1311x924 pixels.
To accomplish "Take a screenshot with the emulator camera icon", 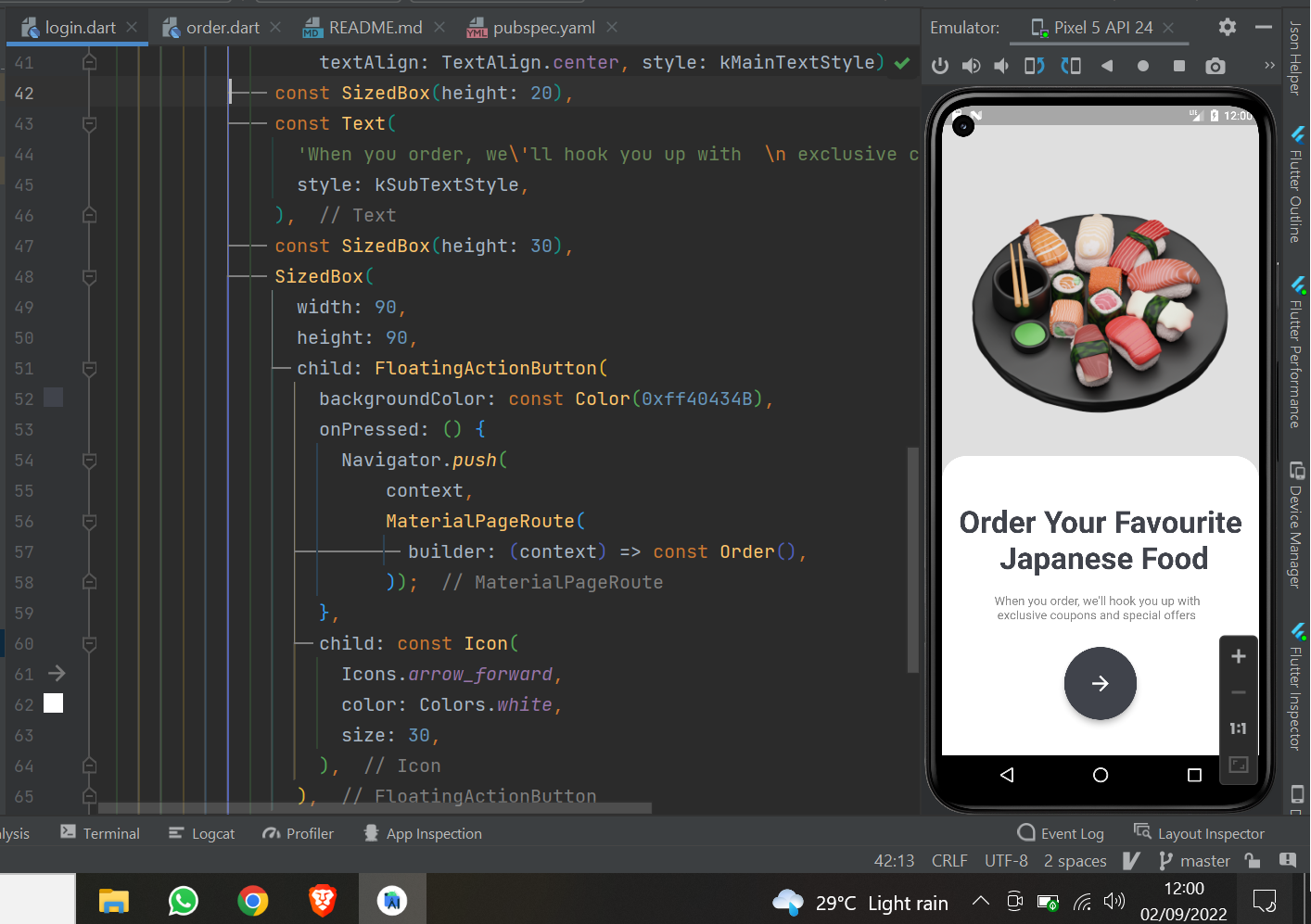I will 1215,66.
